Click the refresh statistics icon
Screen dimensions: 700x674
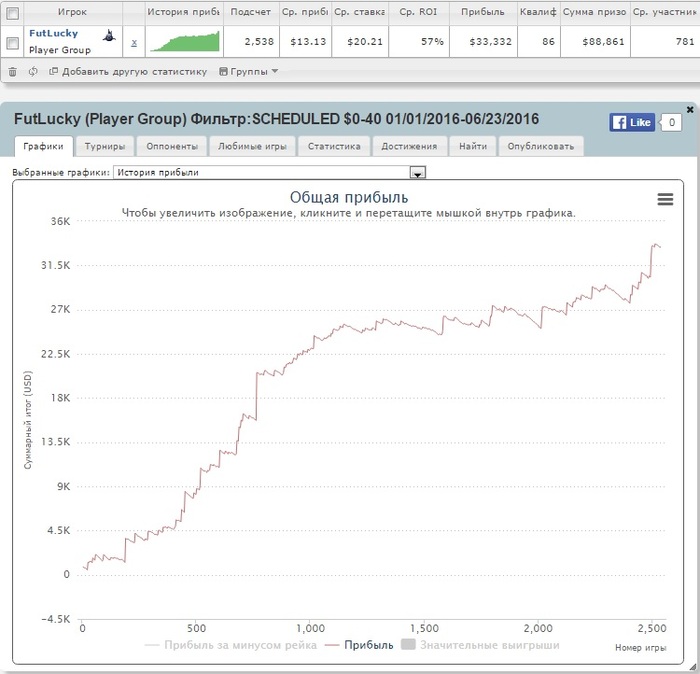[x=33, y=71]
